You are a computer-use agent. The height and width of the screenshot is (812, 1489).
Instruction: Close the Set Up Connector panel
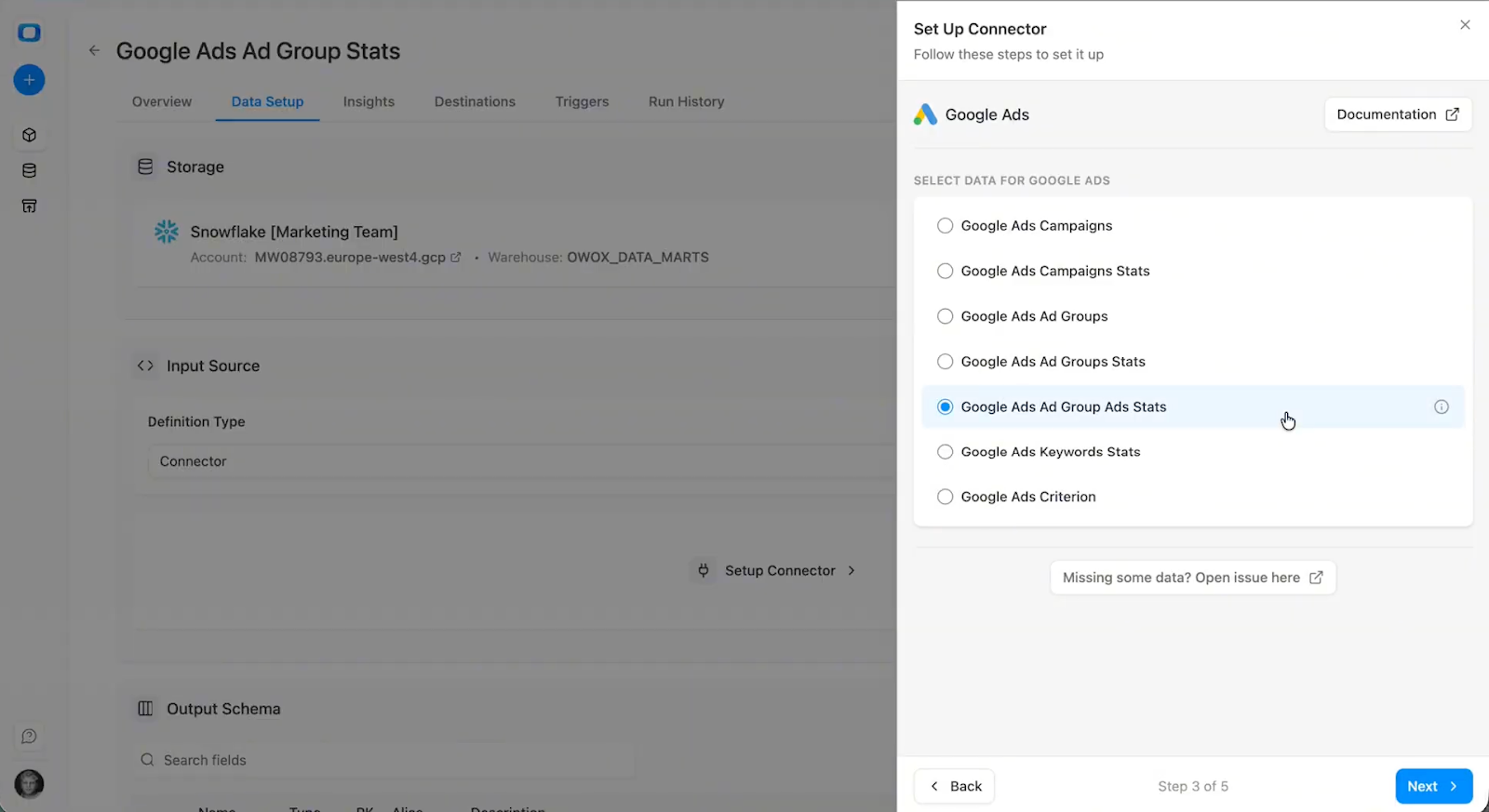[1465, 25]
